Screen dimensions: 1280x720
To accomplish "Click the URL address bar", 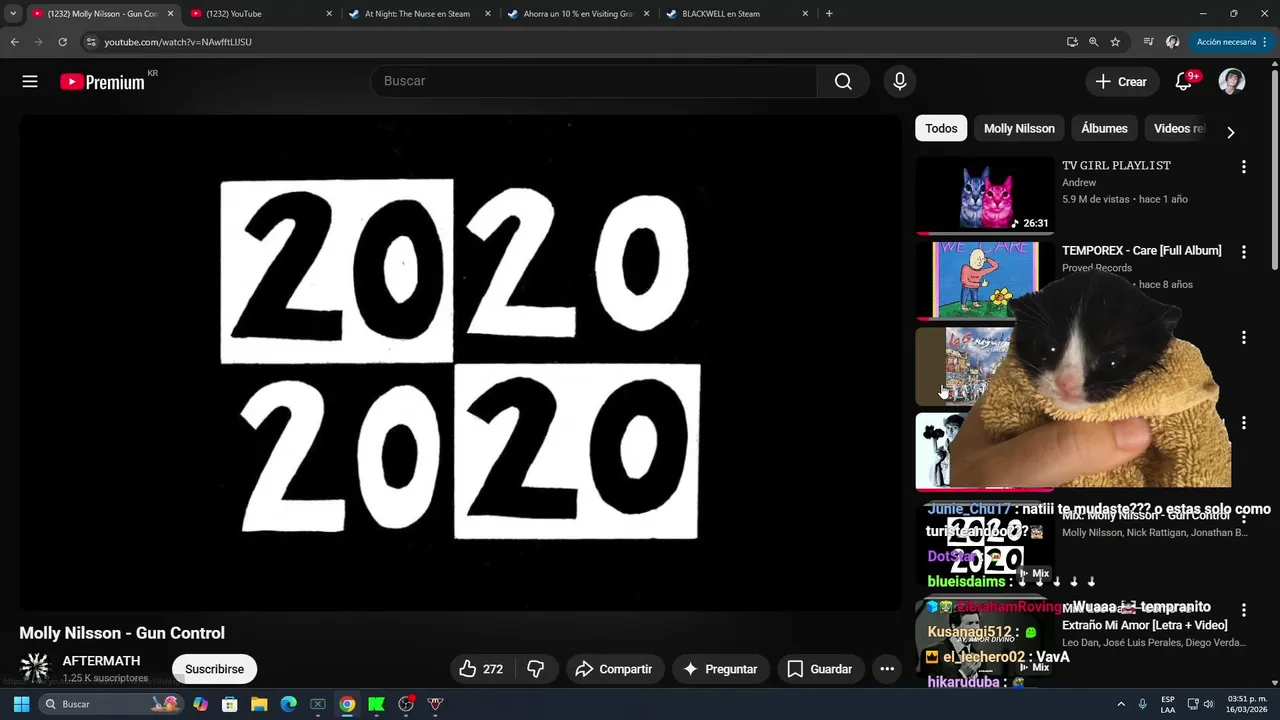I will [570, 42].
